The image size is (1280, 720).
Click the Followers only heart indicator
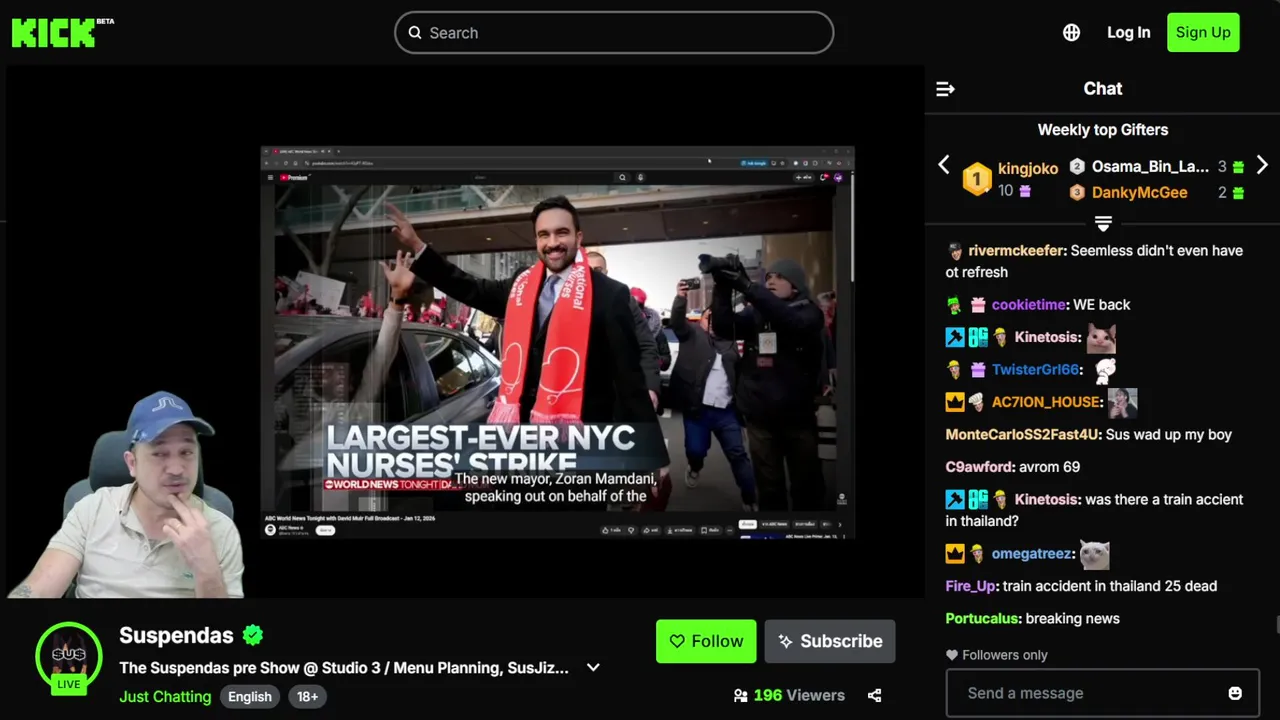click(952, 655)
